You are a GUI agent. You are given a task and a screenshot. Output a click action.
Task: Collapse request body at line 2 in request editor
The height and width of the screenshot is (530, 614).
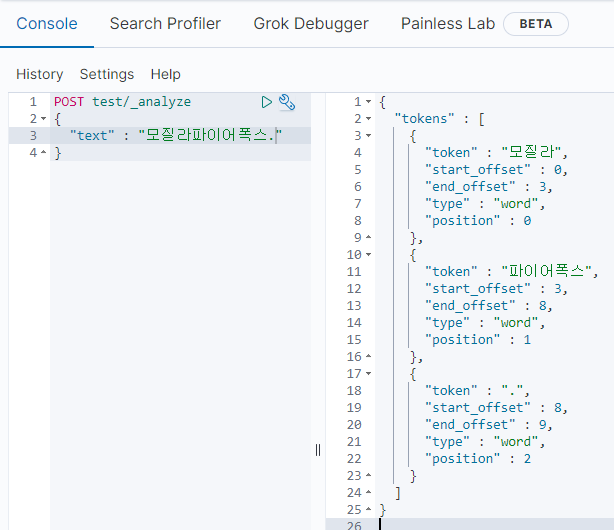tap(42, 119)
